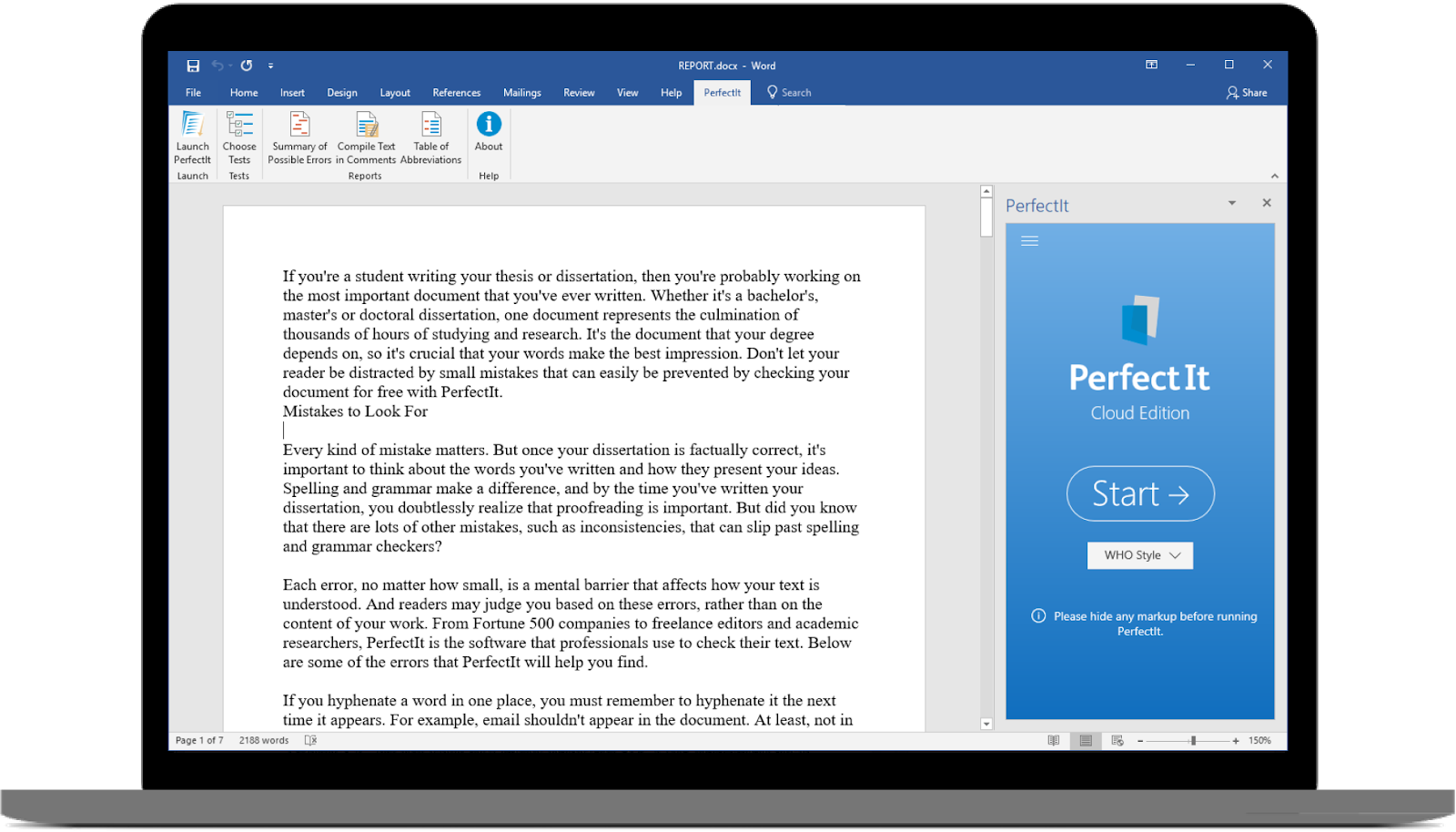Switch to the Design tab
The image size is (1456, 832).
tap(342, 93)
